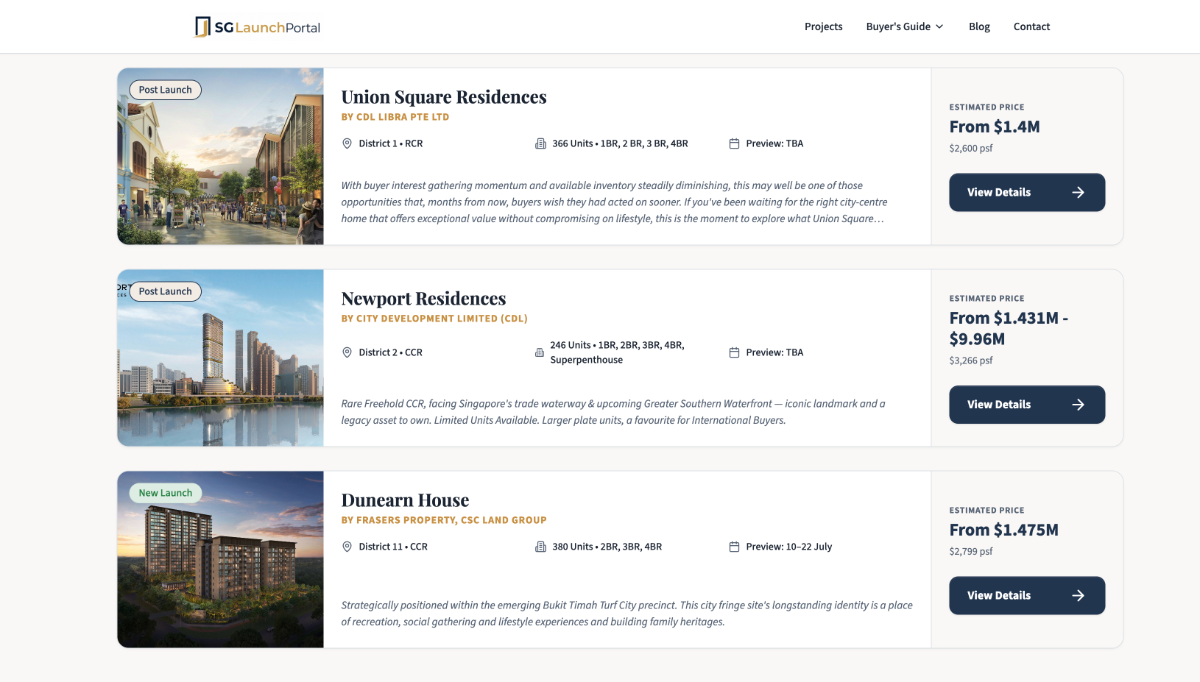
Task: Click the Post Launch badge on Union Square
Action: [x=165, y=90]
